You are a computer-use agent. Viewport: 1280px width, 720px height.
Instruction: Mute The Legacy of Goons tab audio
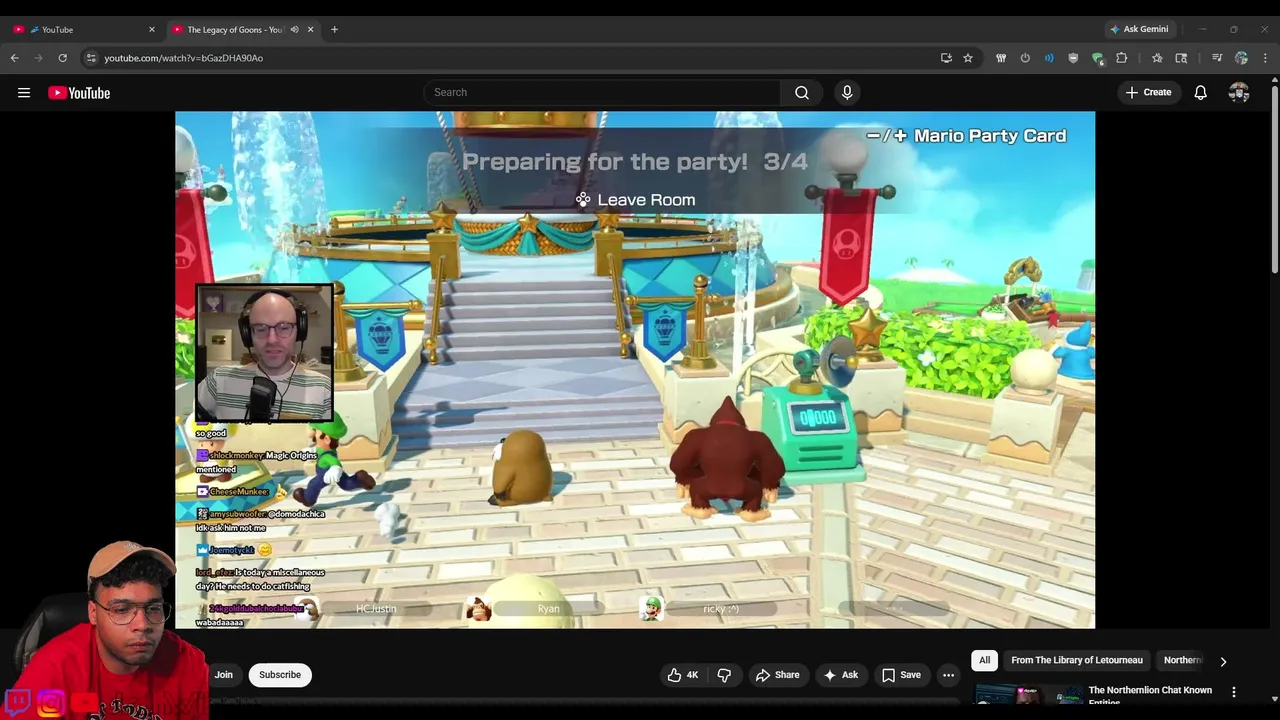click(294, 30)
